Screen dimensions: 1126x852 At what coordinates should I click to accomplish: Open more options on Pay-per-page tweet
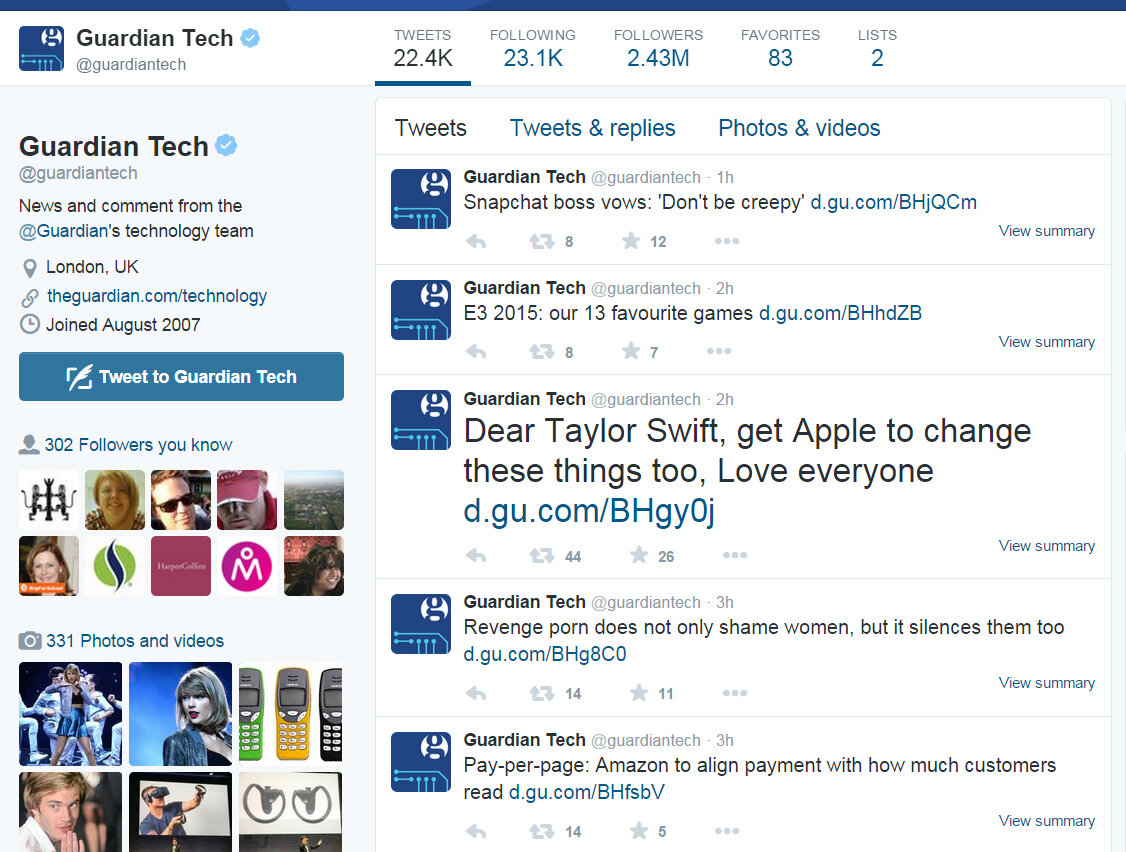[727, 830]
